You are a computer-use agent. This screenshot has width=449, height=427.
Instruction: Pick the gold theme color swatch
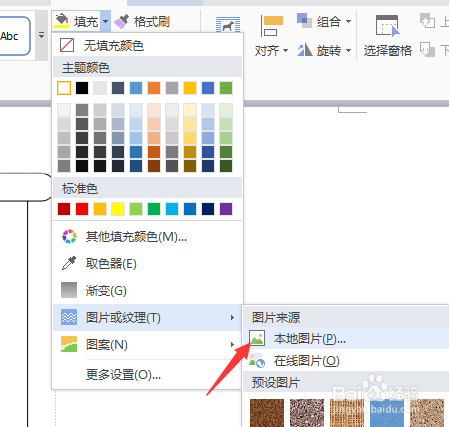pyautogui.click(x=190, y=88)
